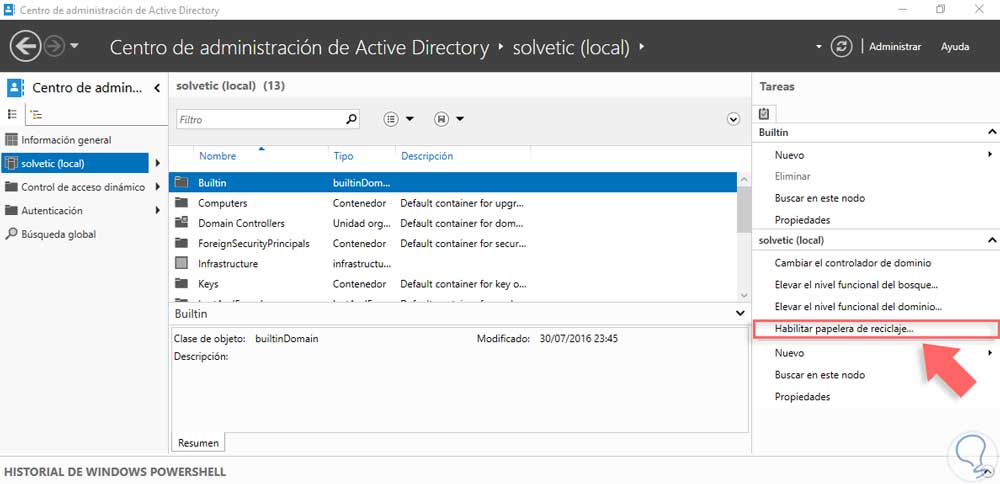Sort list by Tipo column
1000x484 pixels.
(x=343, y=156)
